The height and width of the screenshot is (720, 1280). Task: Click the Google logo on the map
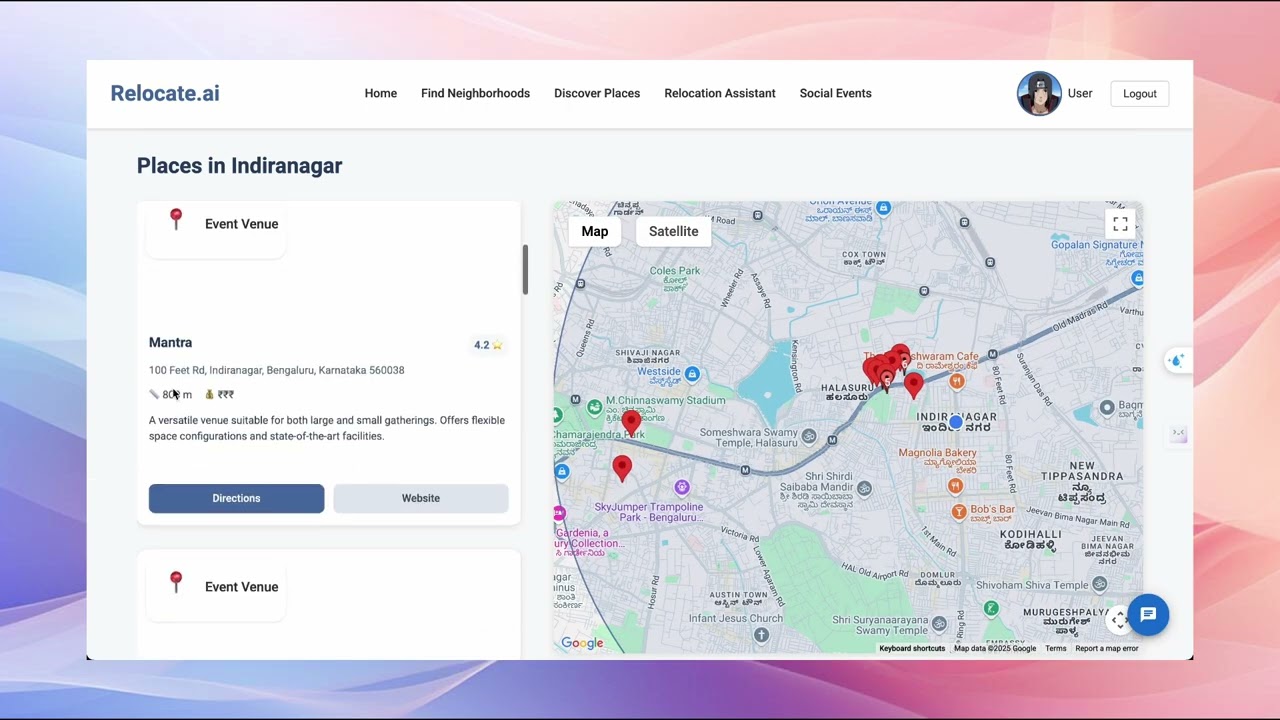[x=582, y=643]
